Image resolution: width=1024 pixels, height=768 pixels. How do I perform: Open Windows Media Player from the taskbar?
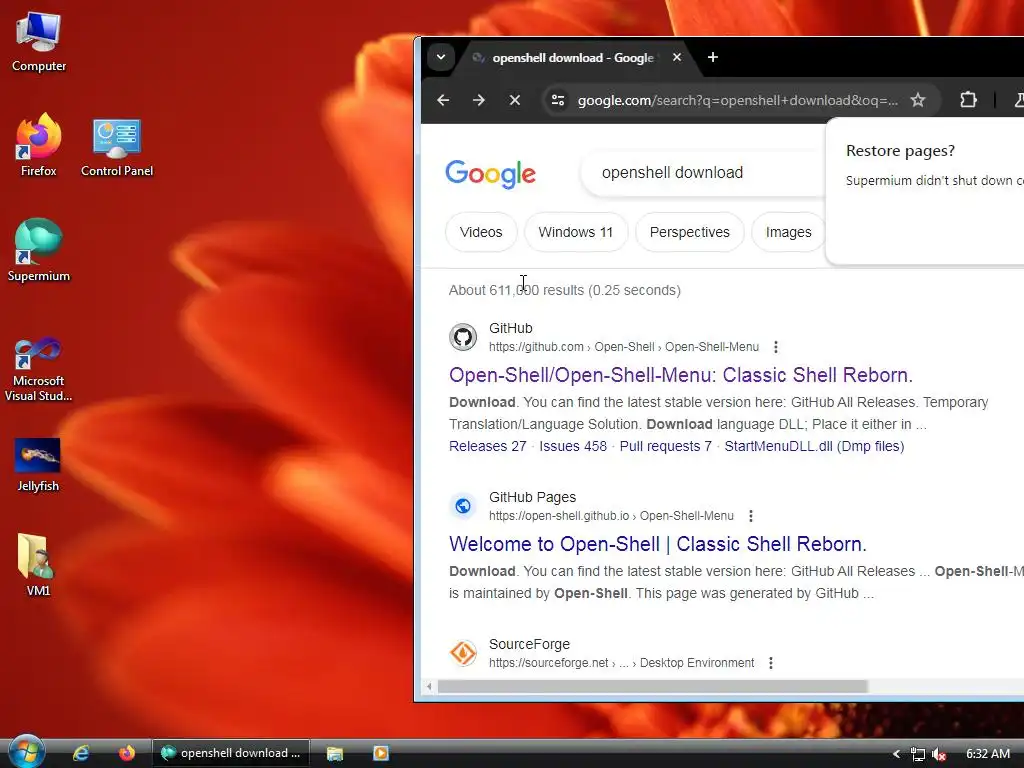pyautogui.click(x=381, y=753)
